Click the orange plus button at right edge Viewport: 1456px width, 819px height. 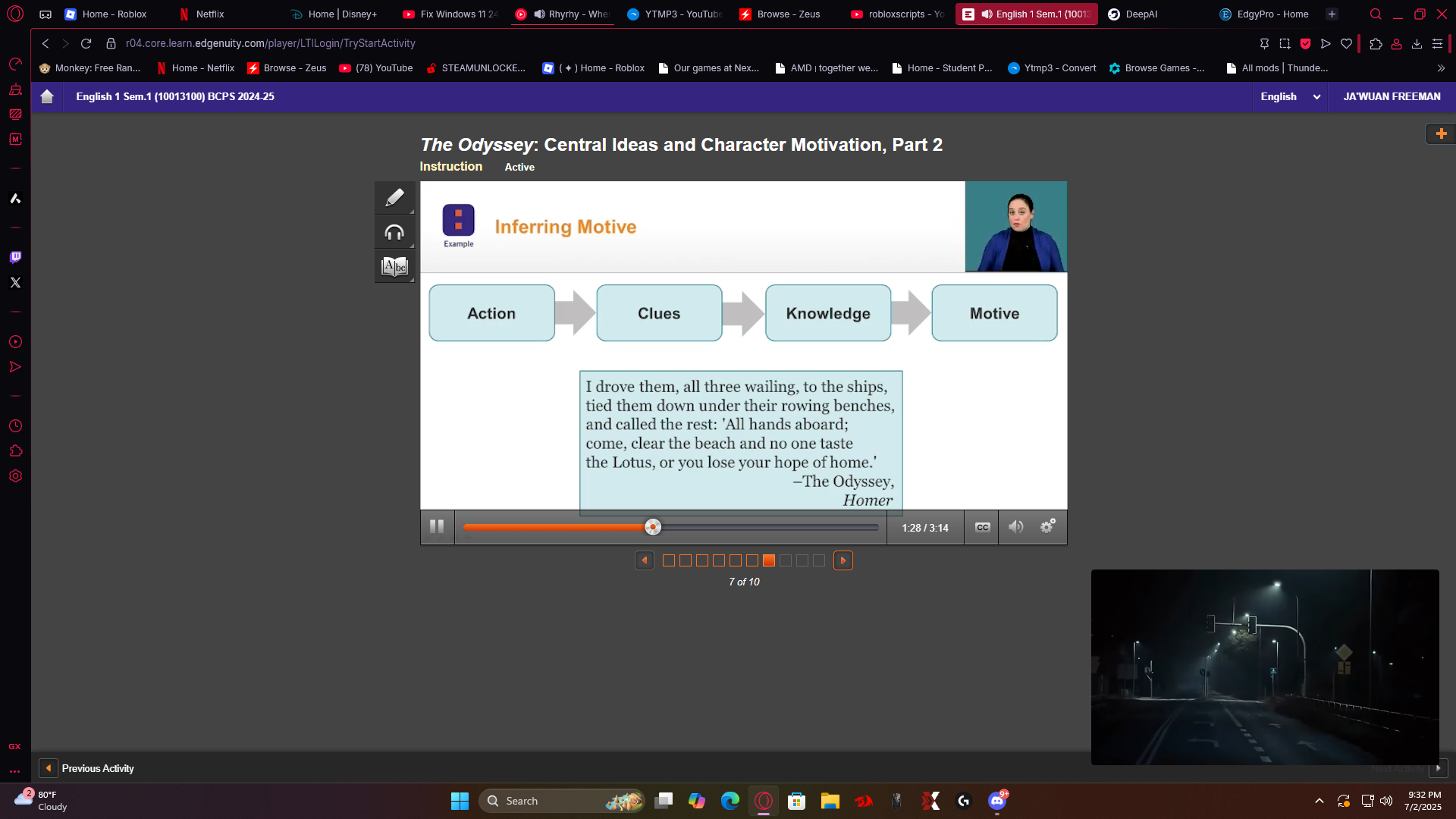1441,133
